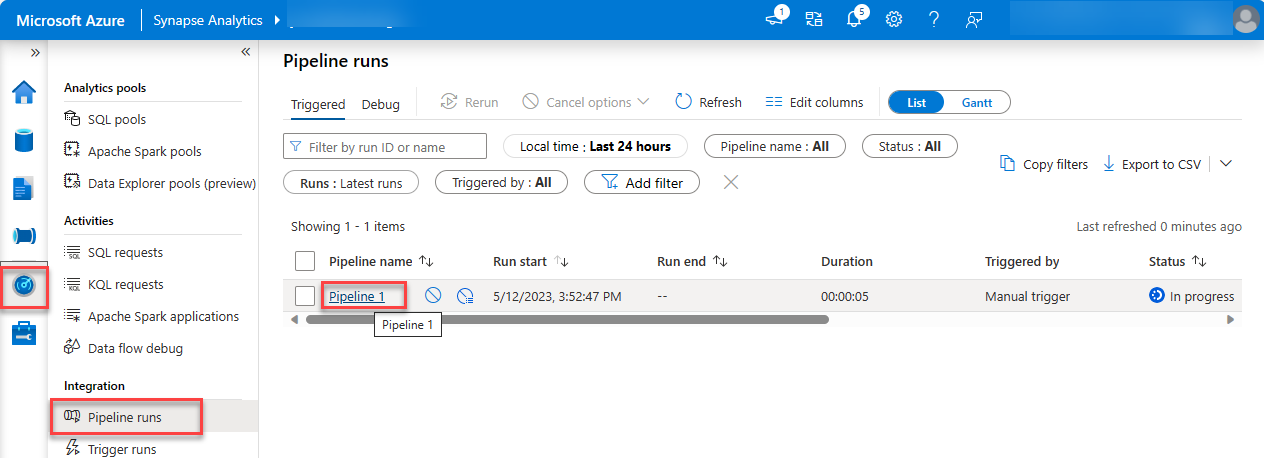
Task: Expand the chevron next to Export to CSV
Action: [x=1226, y=164]
